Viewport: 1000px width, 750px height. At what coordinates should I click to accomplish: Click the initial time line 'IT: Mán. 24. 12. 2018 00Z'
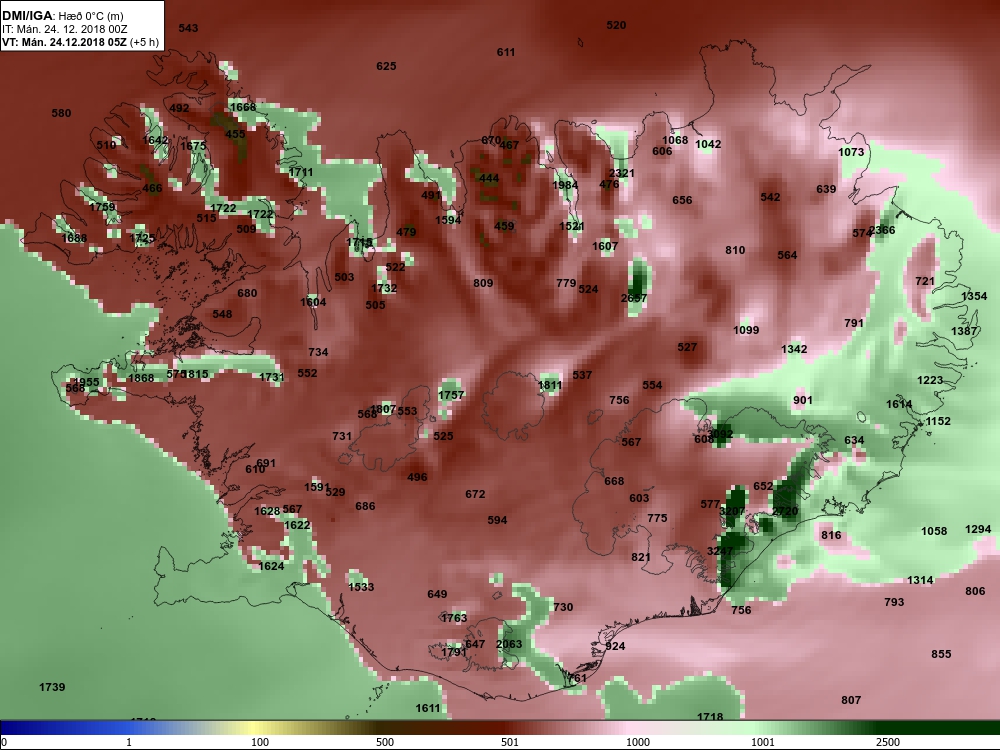(64, 29)
